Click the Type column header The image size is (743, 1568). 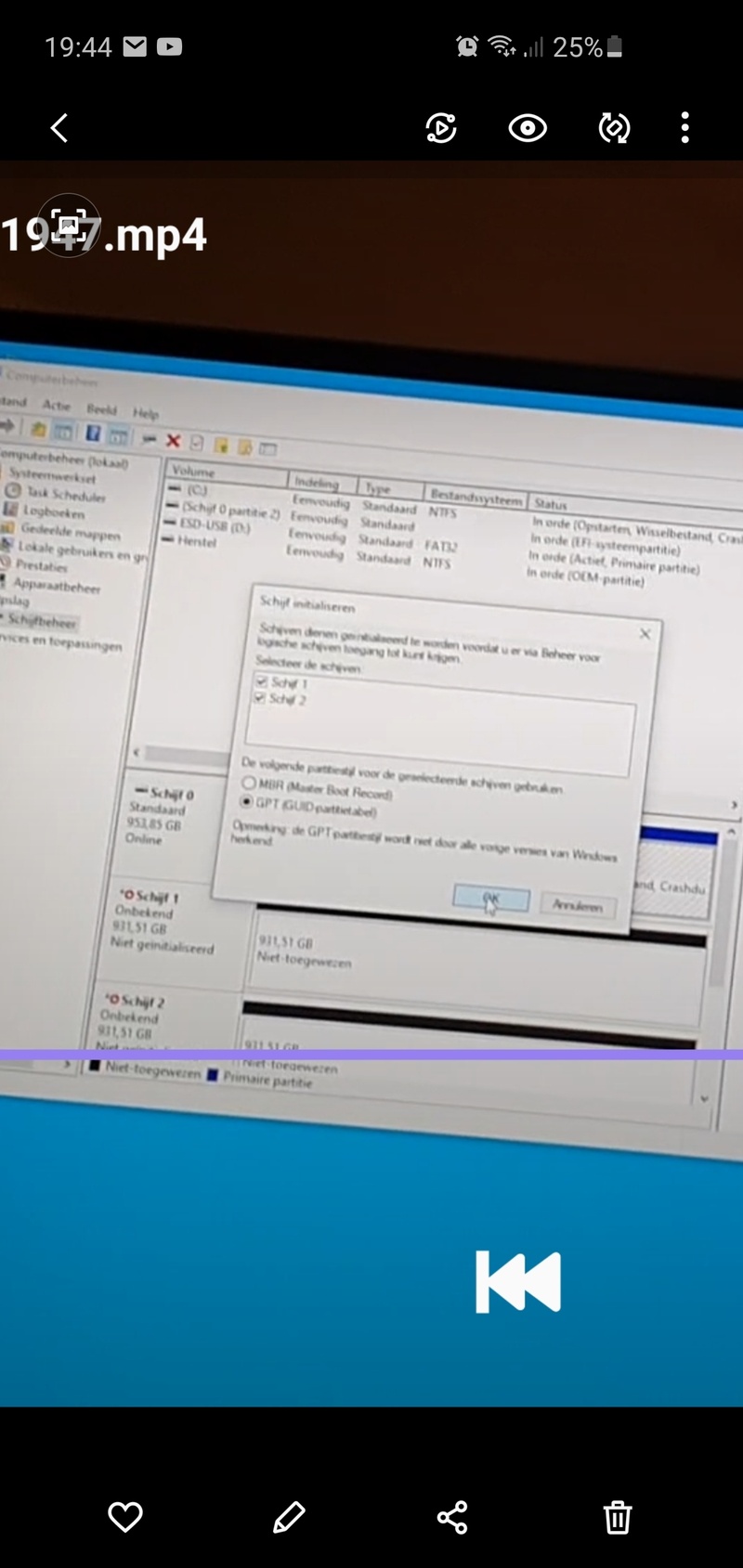tap(390, 488)
